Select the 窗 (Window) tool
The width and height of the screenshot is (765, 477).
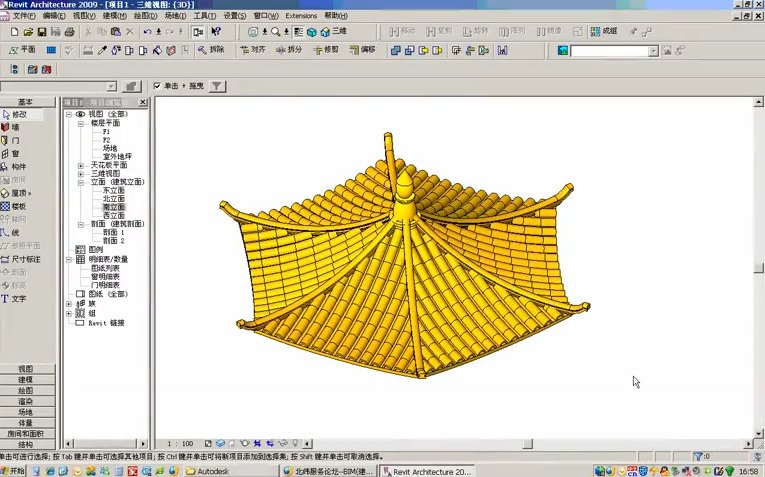17,154
